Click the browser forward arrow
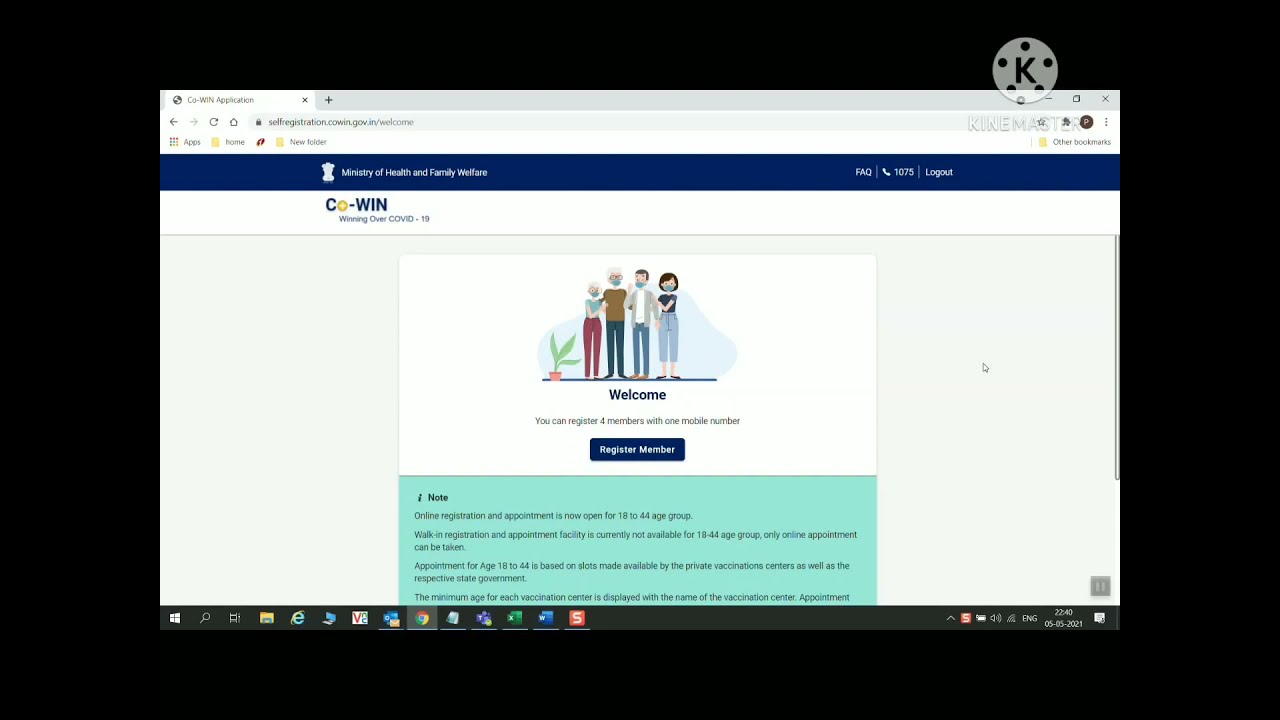1280x720 pixels. [x=194, y=122]
